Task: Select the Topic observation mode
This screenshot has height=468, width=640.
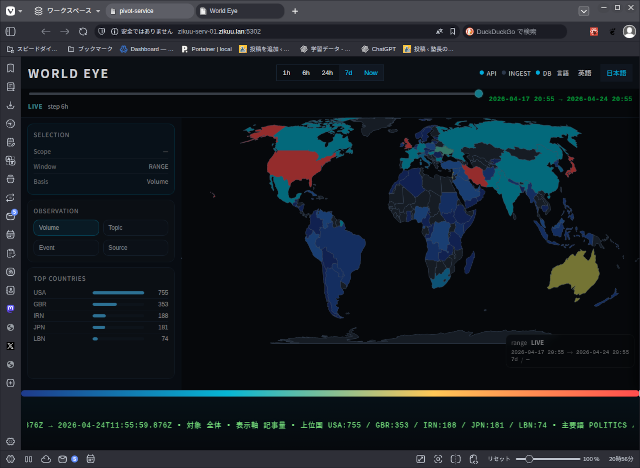Action: (135, 228)
